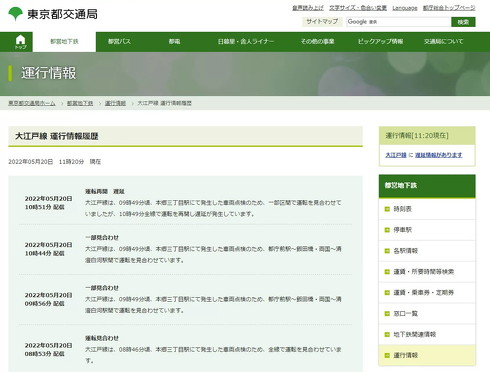This screenshot has height=372, width=490.
Task: Go to the 都庁総合トップページ link
Action: (449, 8)
